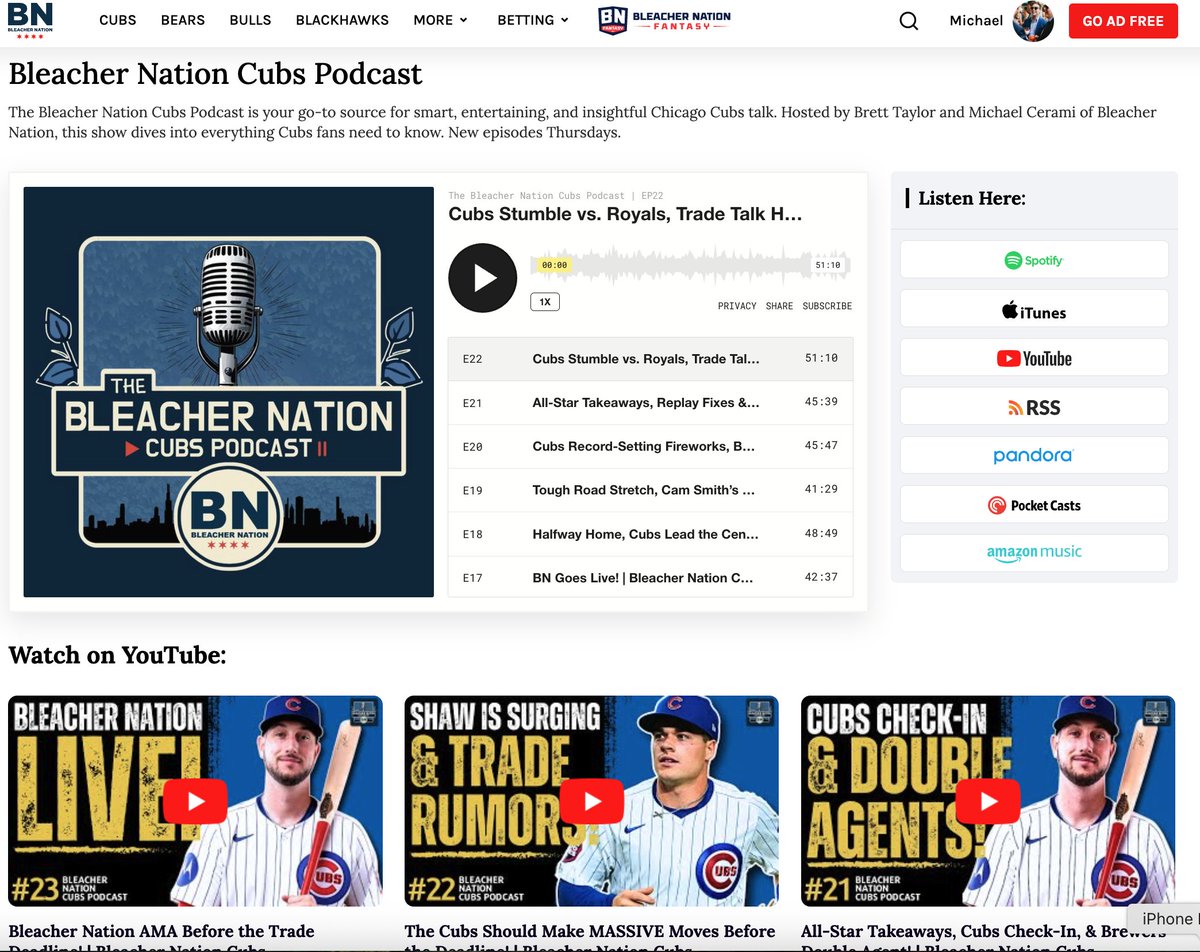1200x952 pixels.
Task: Seek within the audio waveform
Action: [x=690, y=265]
